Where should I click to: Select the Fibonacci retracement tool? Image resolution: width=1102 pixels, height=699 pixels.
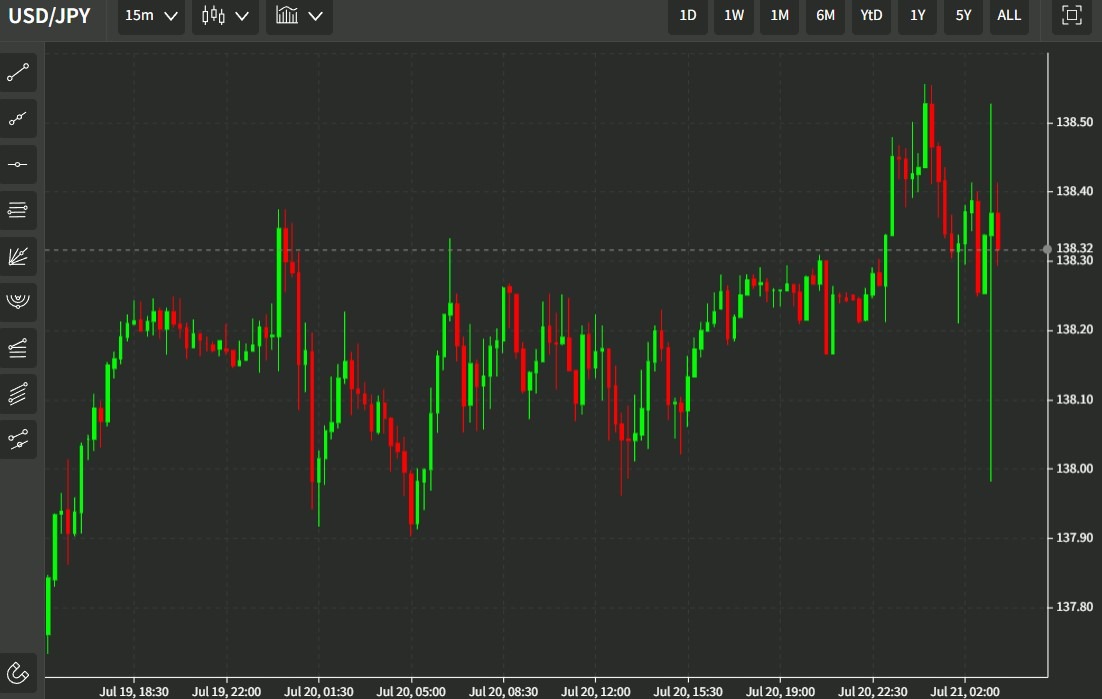coord(19,210)
